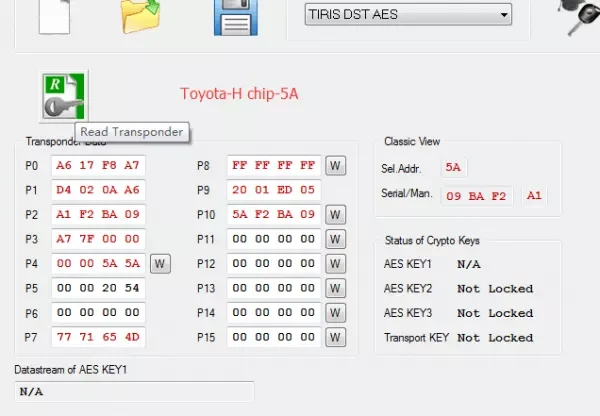Click the P13 data field

pos(274,288)
